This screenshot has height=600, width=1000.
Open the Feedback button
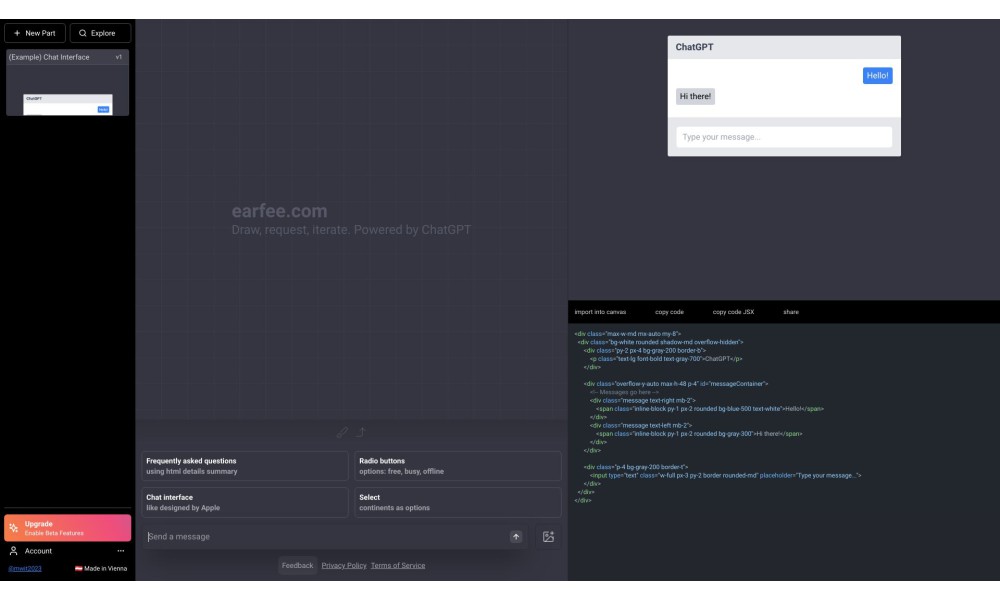[x=297, y=566]
